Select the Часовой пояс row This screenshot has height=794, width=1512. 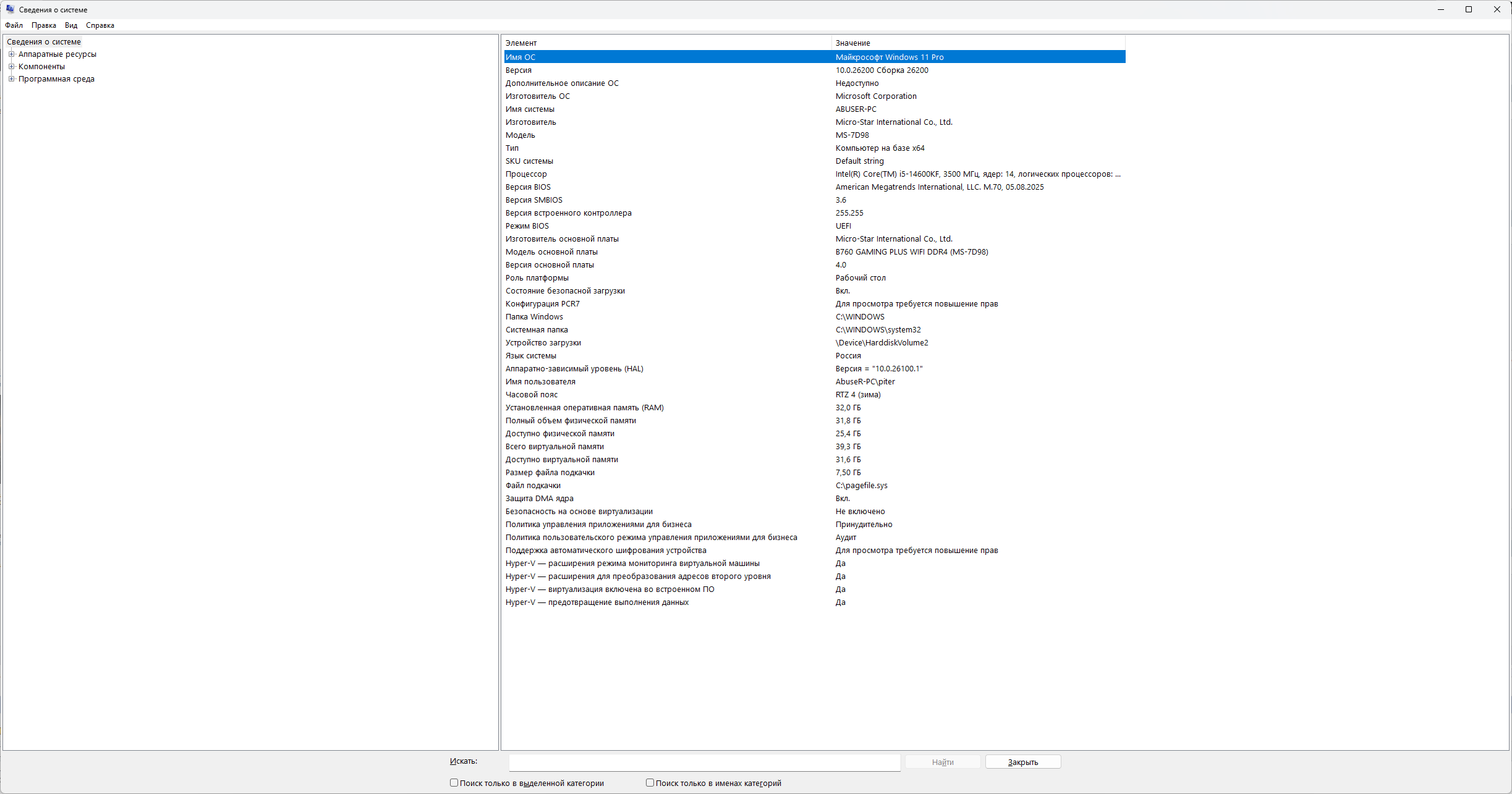[815, 394]
